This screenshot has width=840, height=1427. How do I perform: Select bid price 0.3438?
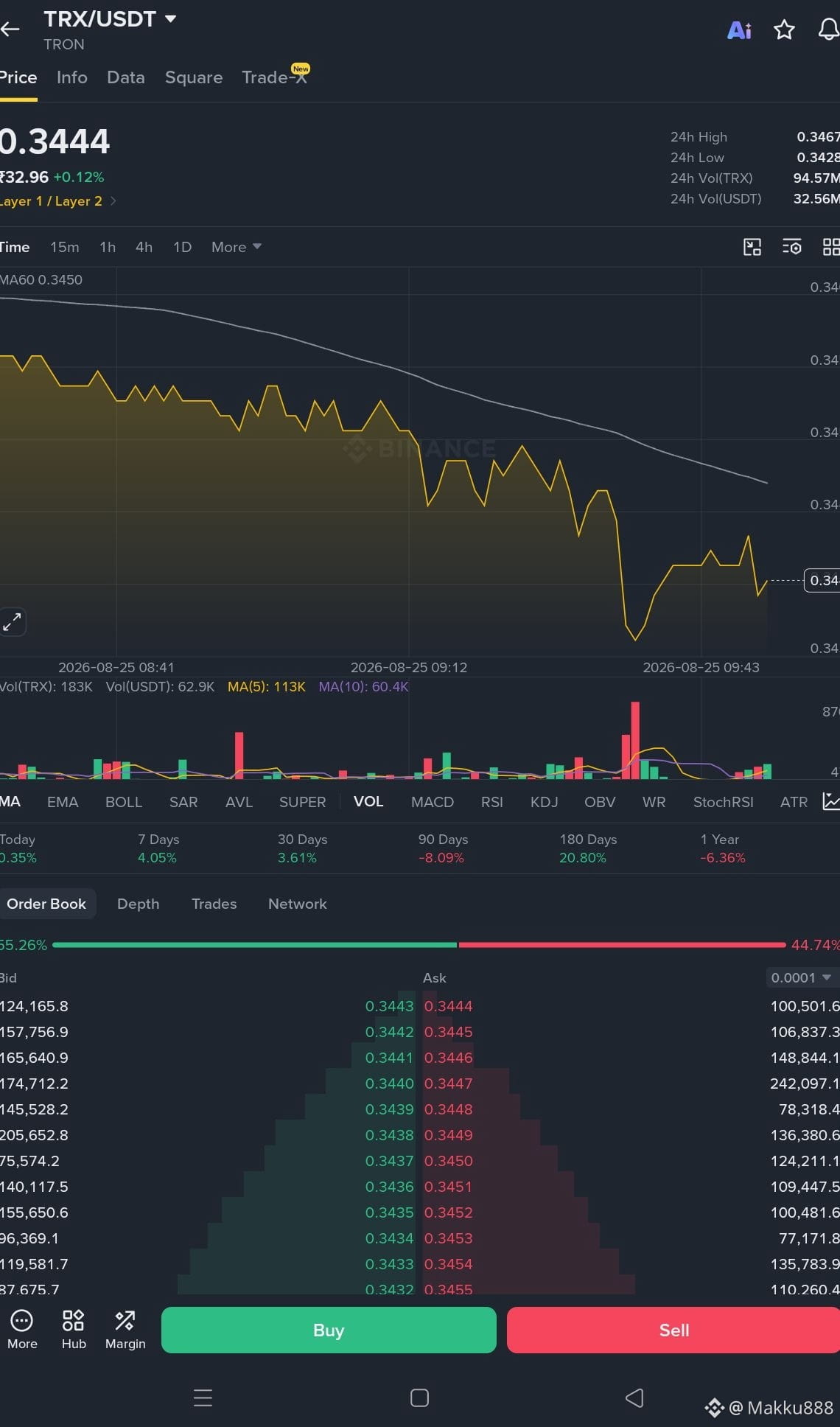(x=390, y=1135)
